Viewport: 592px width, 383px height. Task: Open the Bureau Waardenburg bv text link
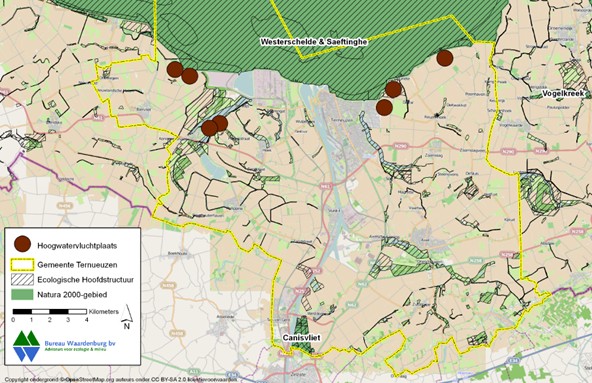80,343
